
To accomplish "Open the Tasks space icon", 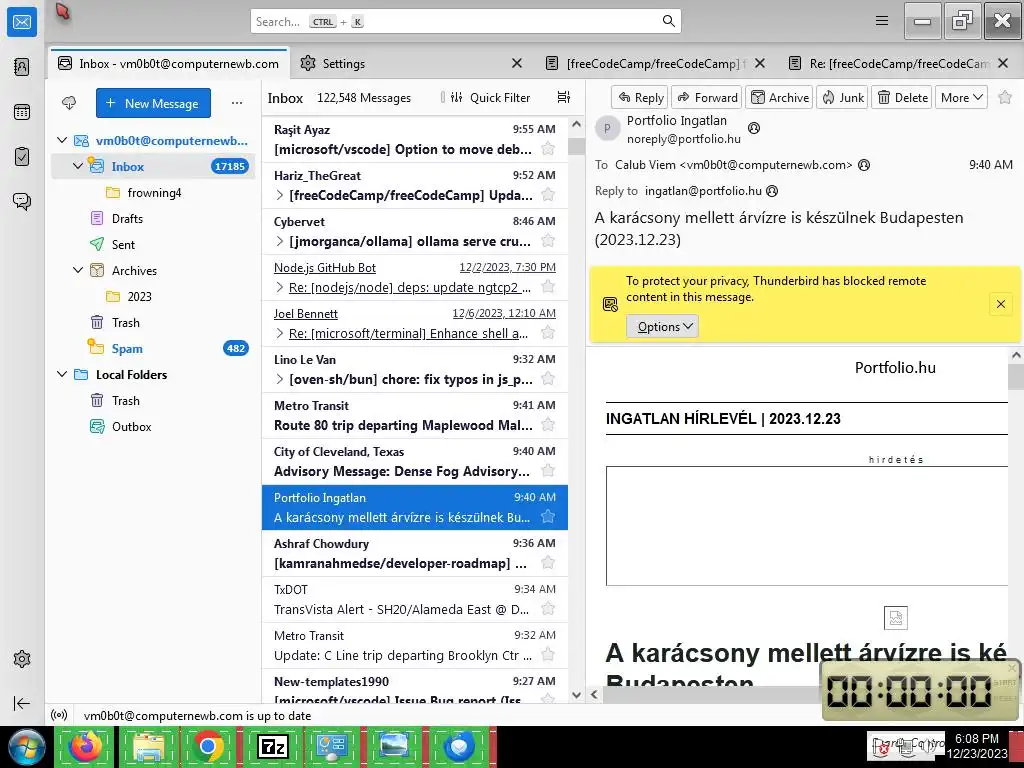I will pyautogui.click(x=22, y=157).
